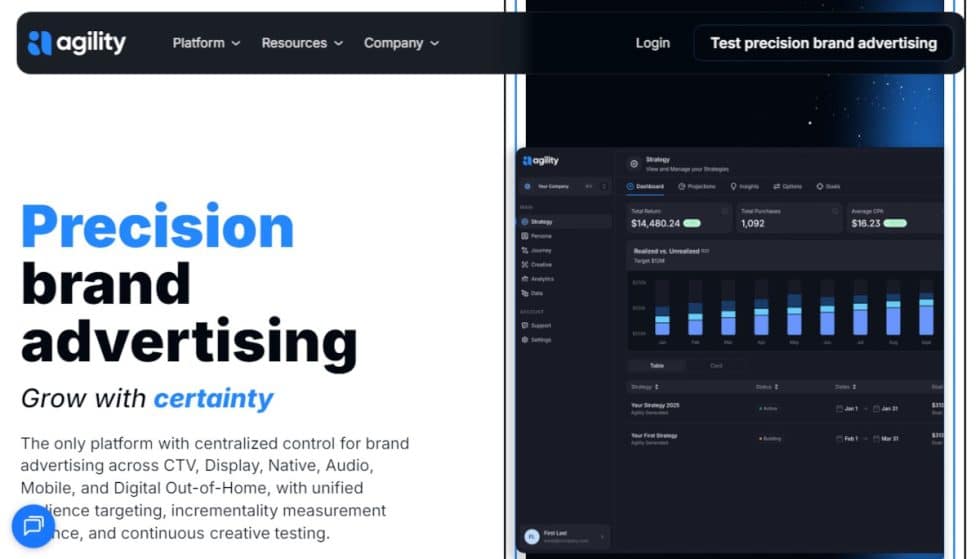This screenshot has height=559, width=980.
Task: Switch to the Insights tab
Action: coord(744,186)
